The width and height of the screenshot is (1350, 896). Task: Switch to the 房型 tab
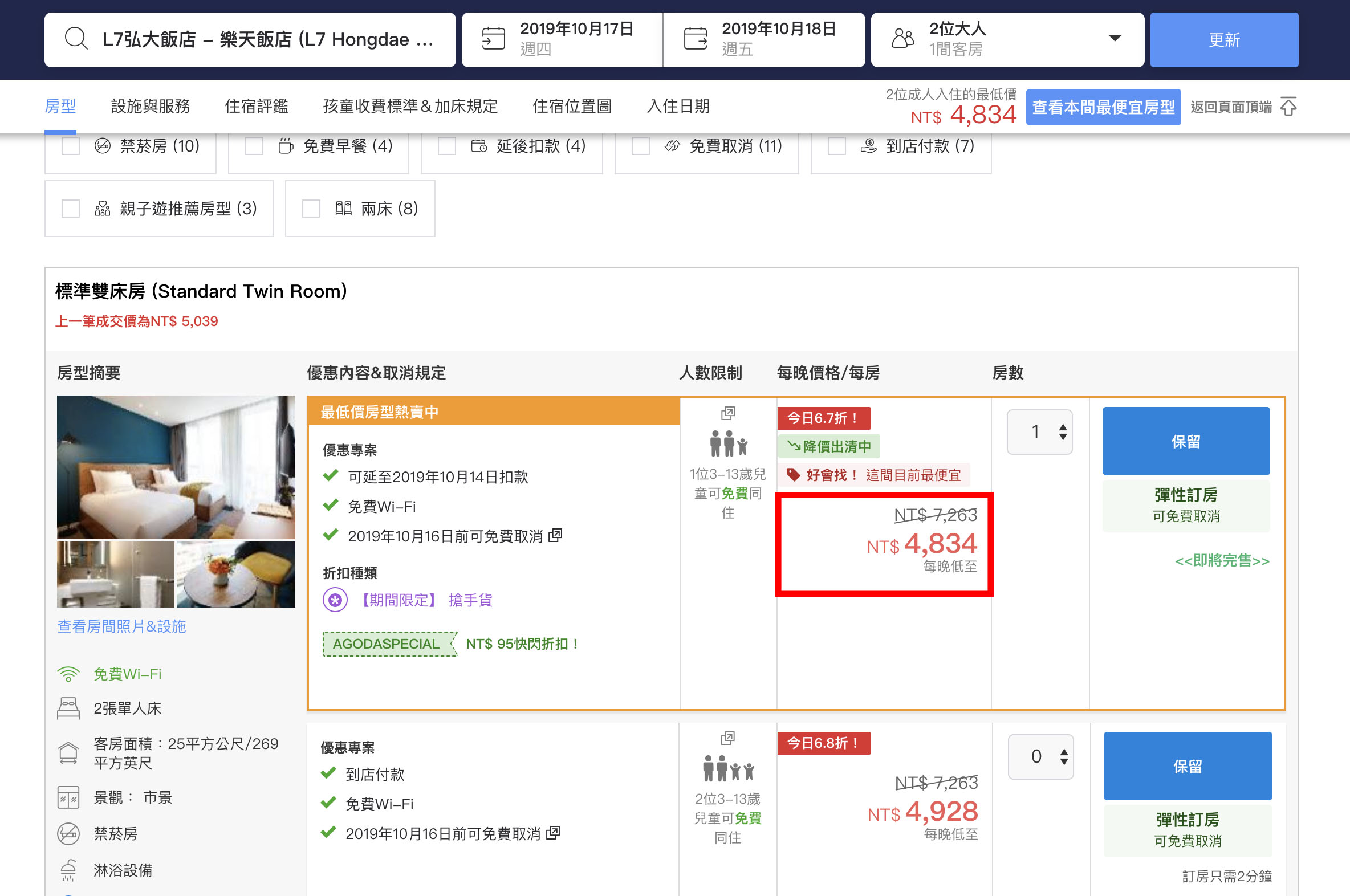[60, 106]
